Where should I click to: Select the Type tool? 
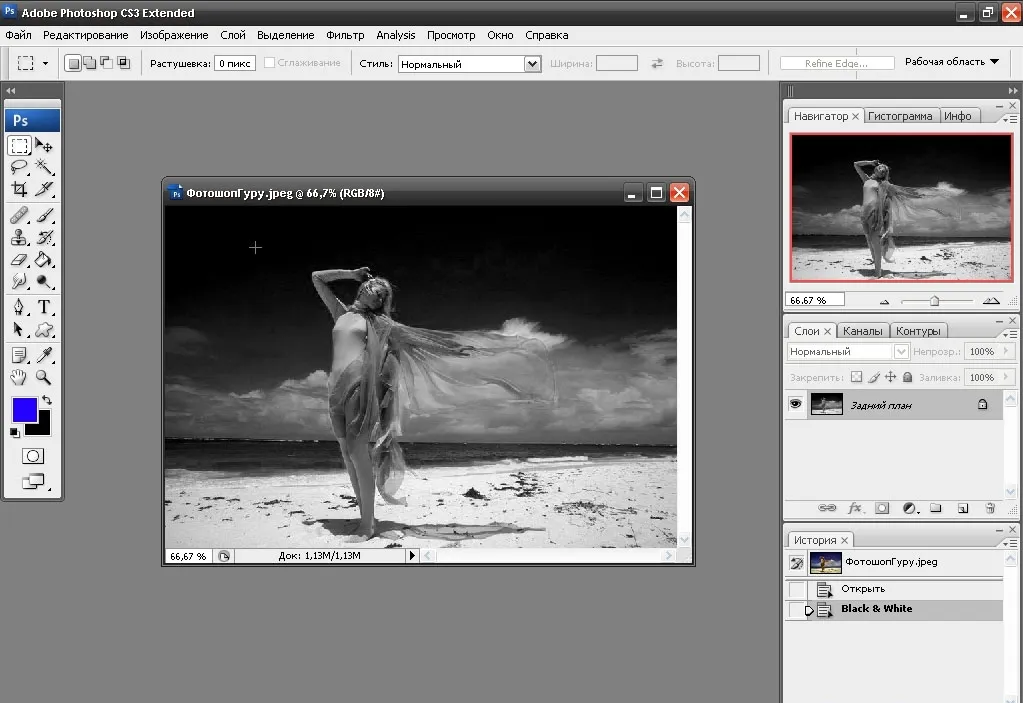(x=44, y=307)
